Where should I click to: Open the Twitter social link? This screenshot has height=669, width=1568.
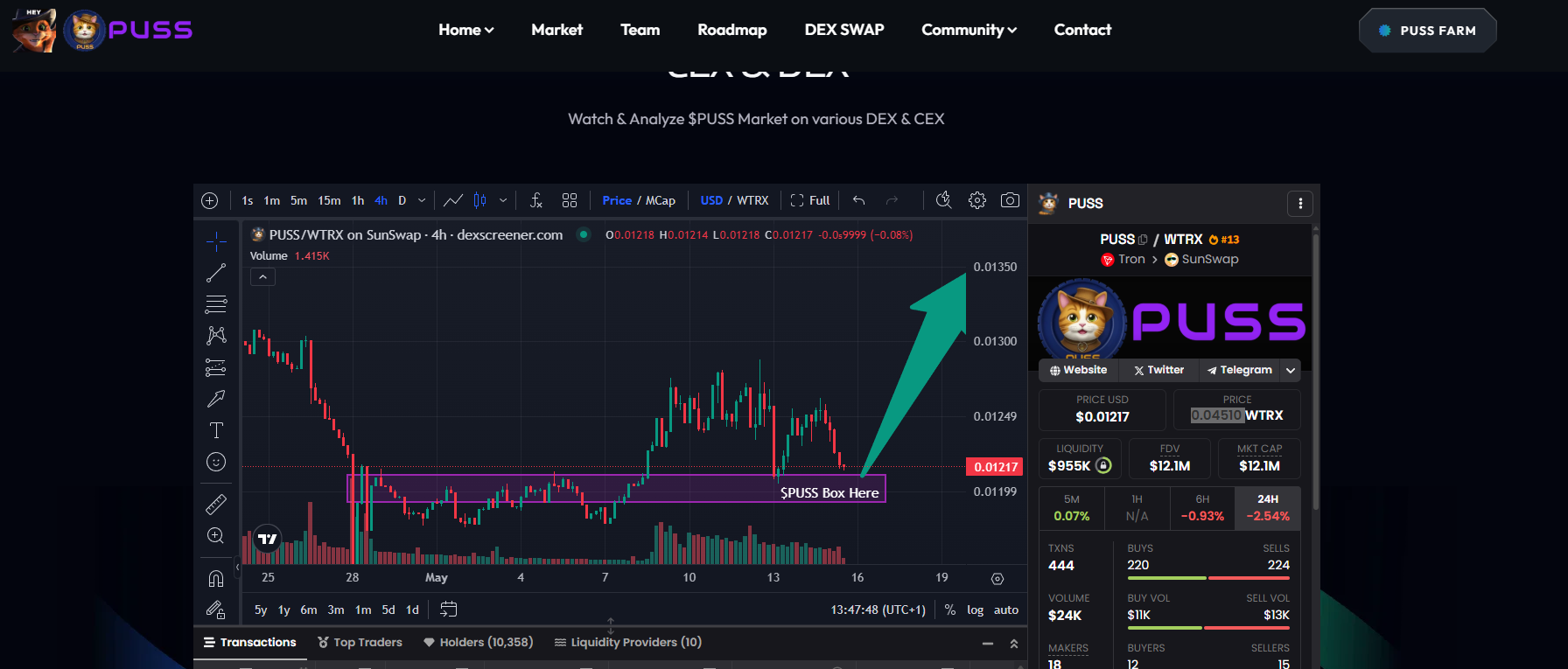[1159, 370]
